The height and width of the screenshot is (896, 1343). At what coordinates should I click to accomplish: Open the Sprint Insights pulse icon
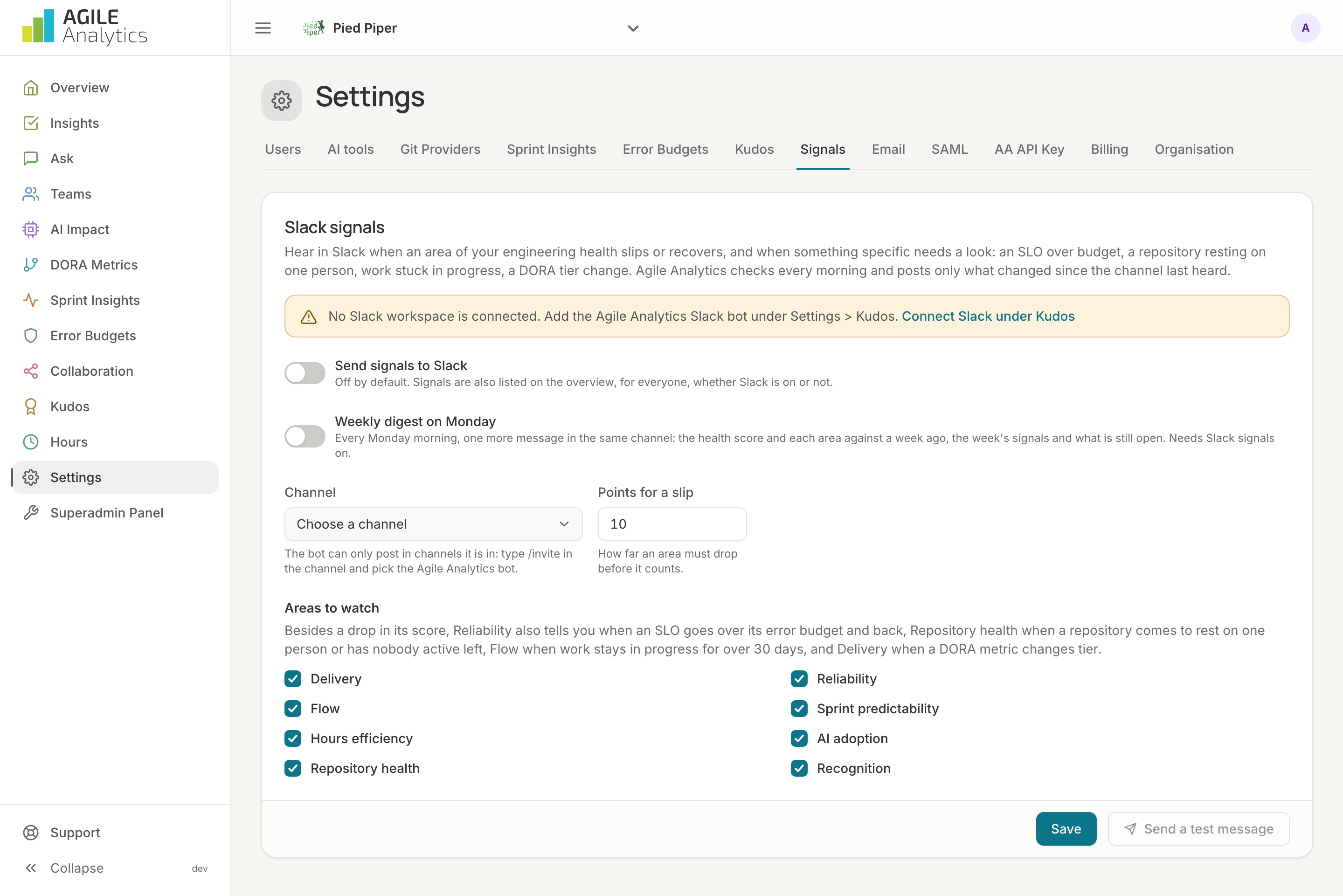point(31,300)
